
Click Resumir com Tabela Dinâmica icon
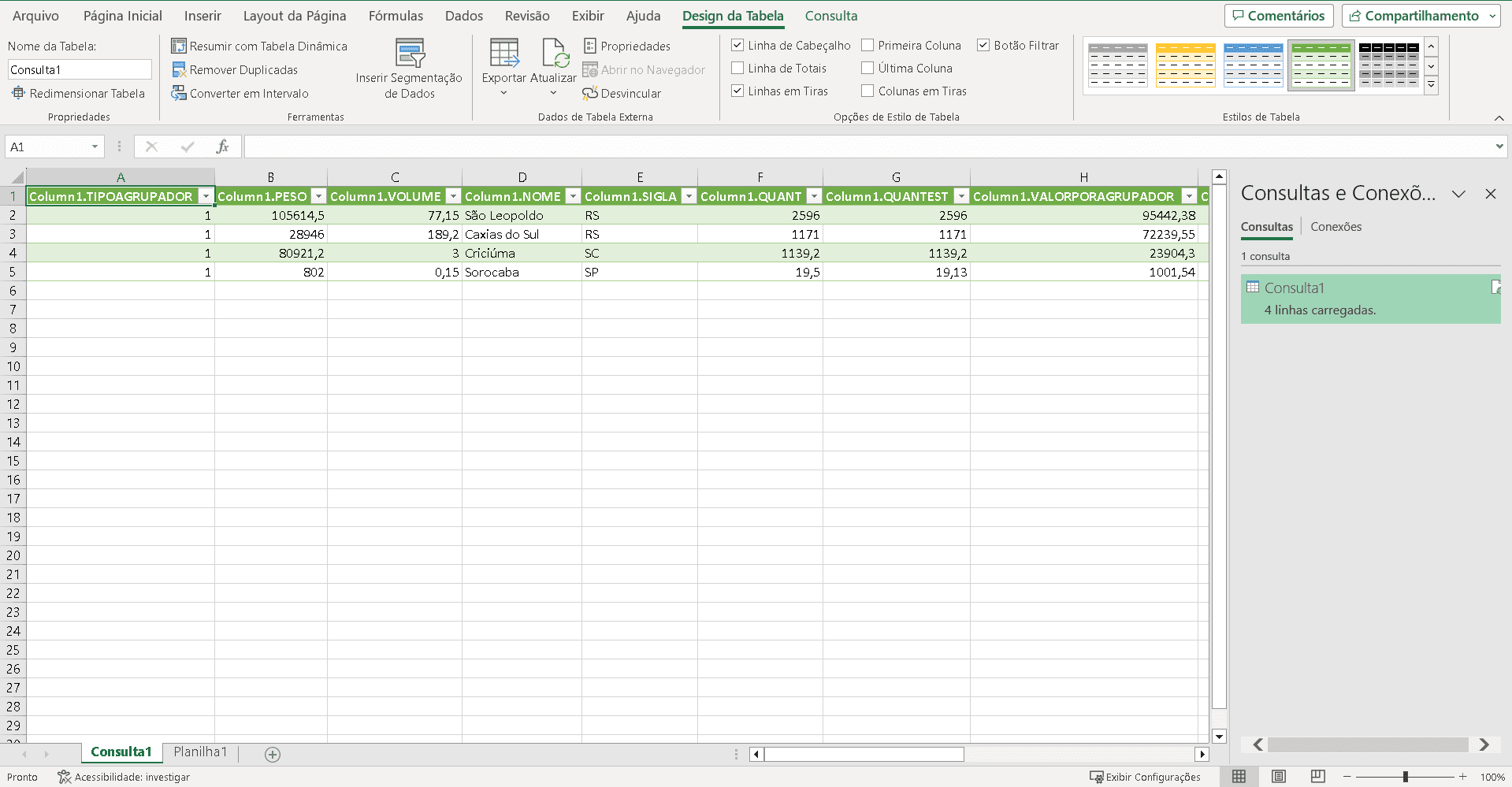(x=179, y=46)
